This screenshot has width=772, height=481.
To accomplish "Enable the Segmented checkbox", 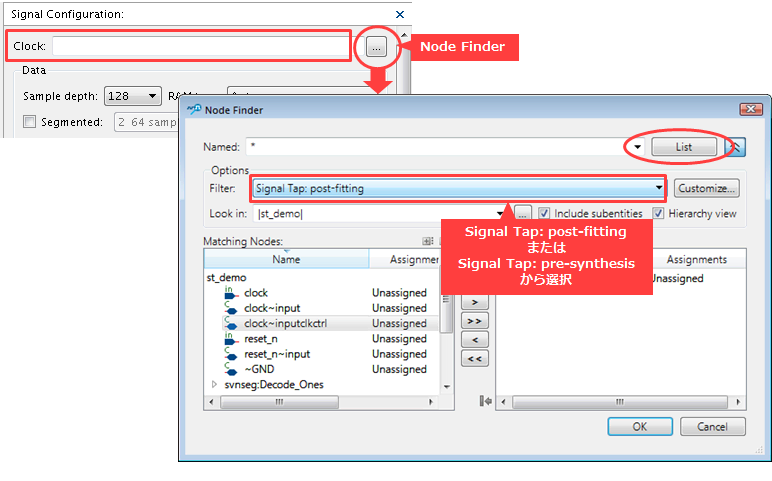I will [x=29, y=122].
